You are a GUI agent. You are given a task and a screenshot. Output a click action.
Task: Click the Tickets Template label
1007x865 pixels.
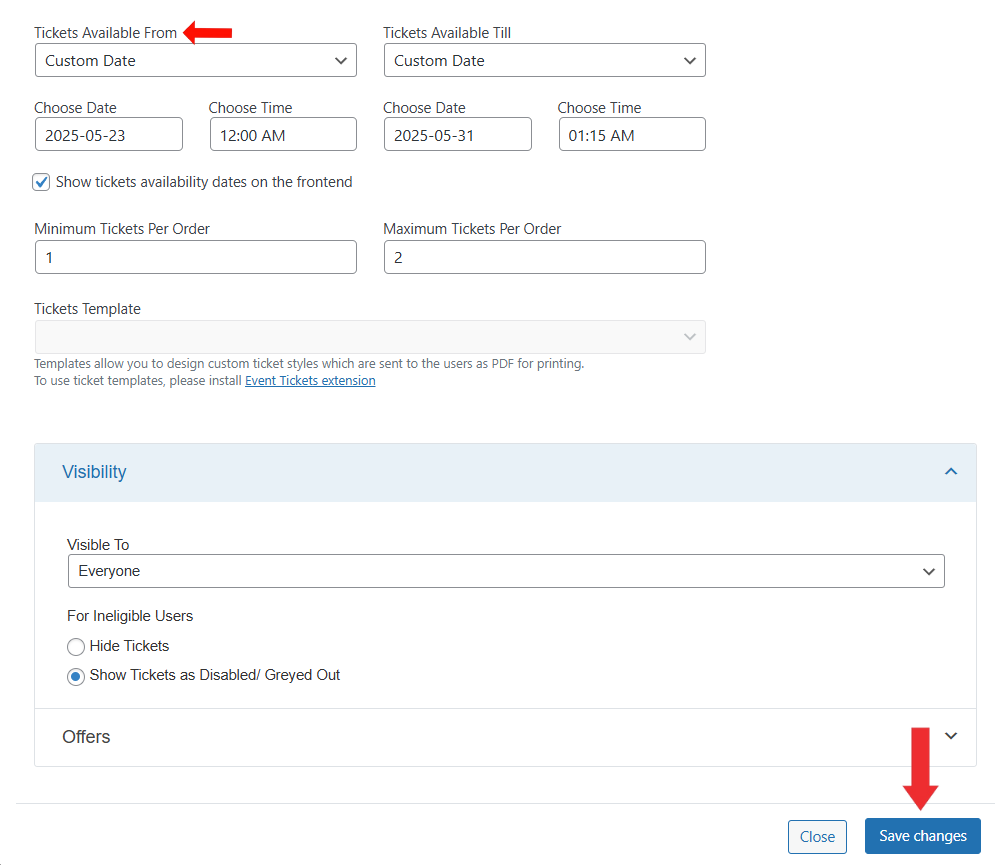(x=87, y=309)
